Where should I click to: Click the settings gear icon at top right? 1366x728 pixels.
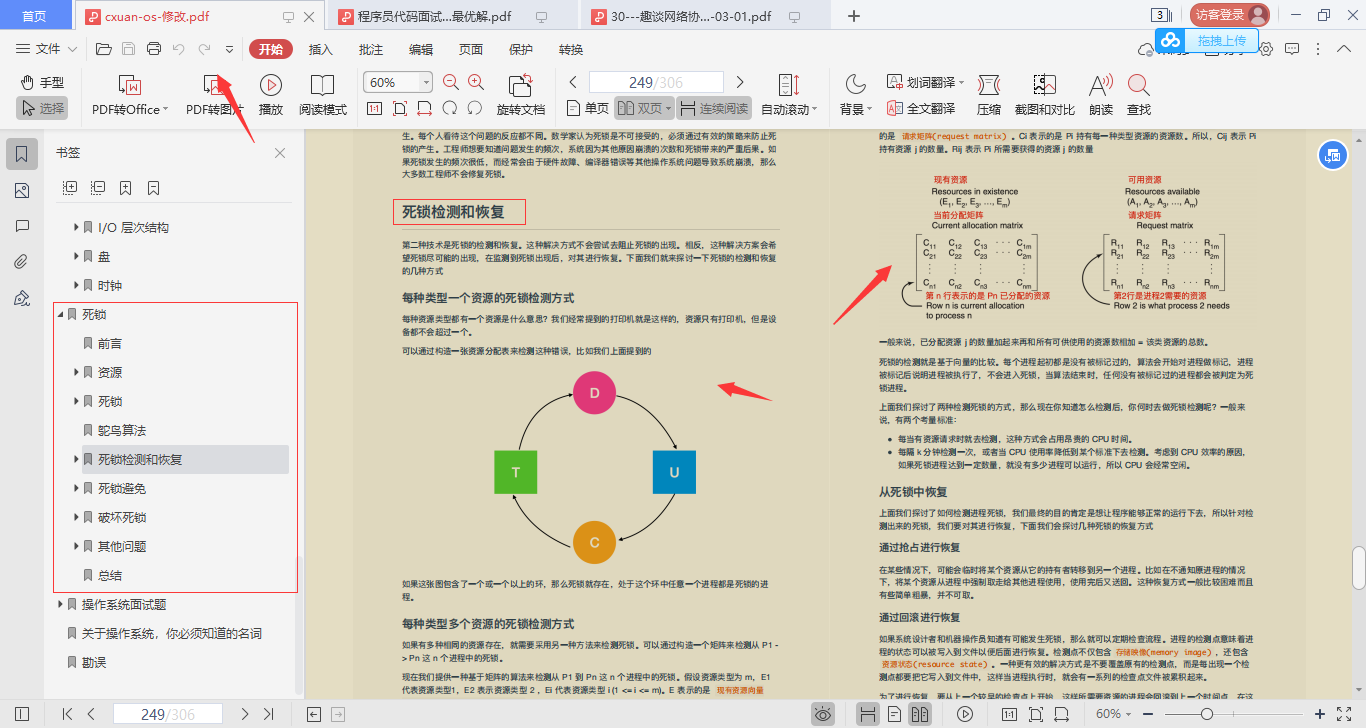tap(1266, 49)
